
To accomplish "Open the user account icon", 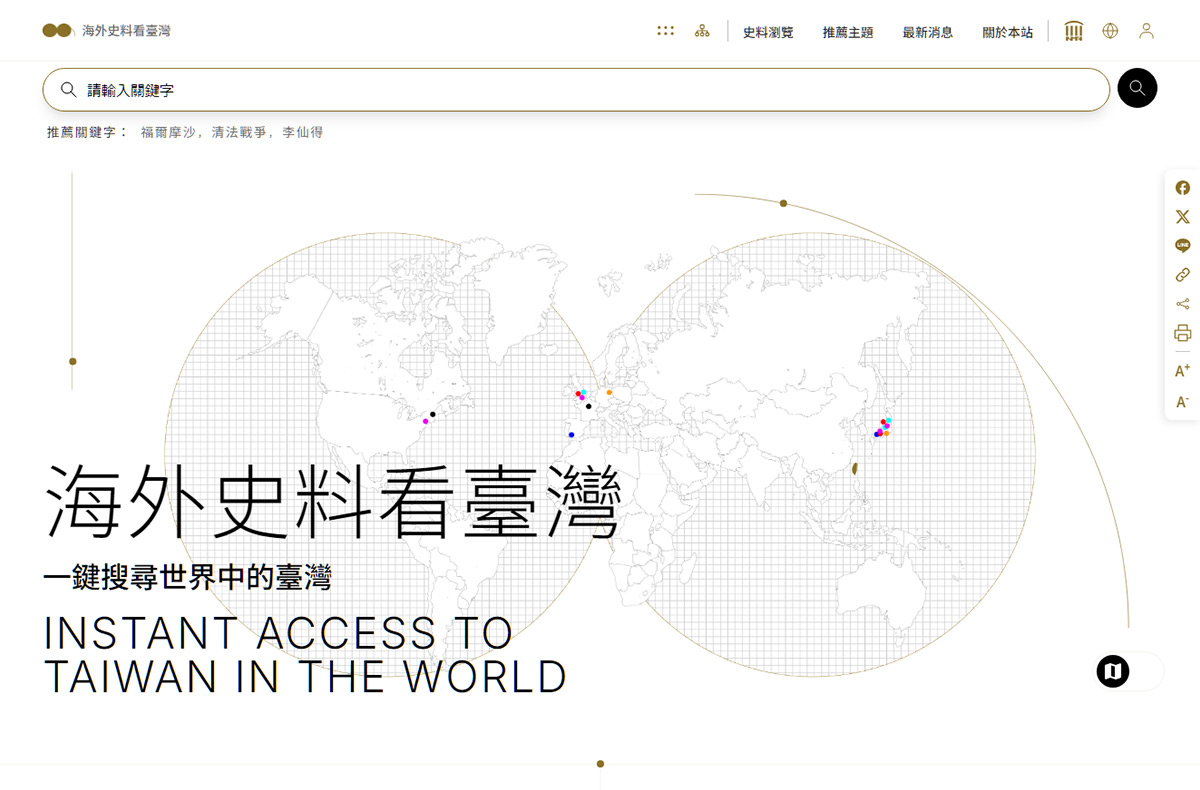I will (x=1146, y=31).
